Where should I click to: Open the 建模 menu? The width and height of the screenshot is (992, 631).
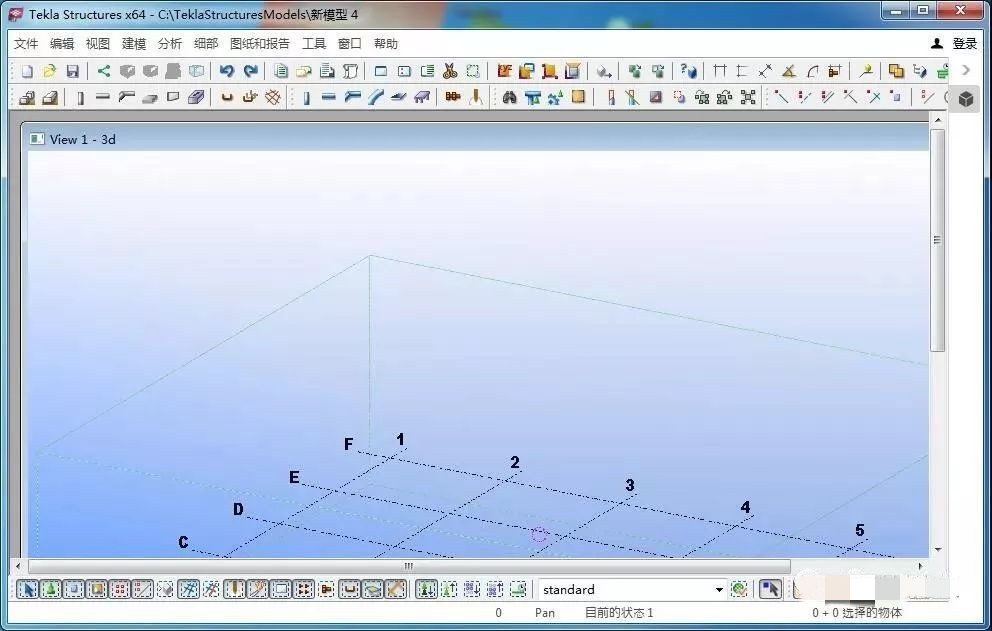[x=134, y=44]
